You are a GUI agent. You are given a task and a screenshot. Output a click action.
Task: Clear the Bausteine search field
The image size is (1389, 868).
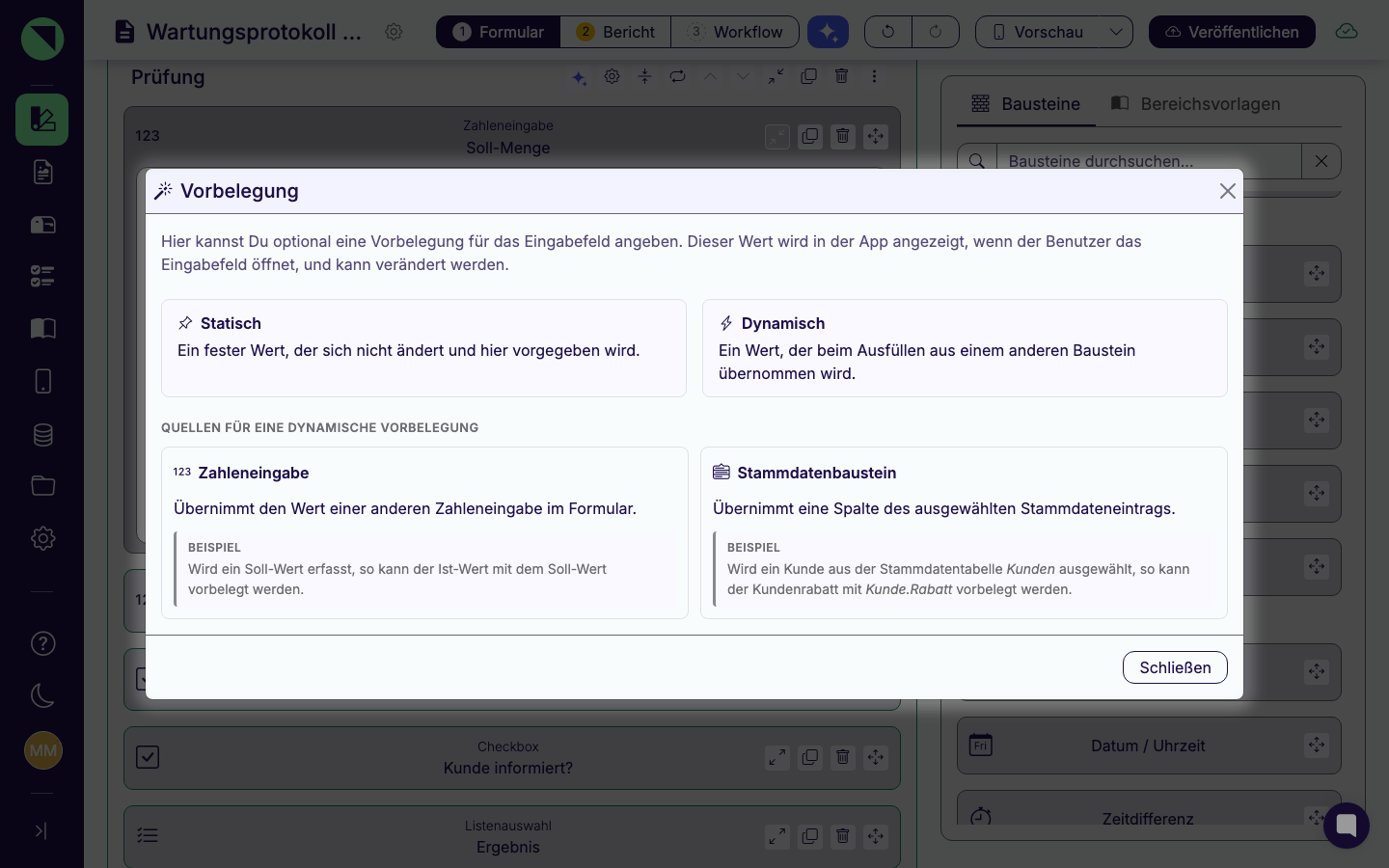[x=1321, y=161]
